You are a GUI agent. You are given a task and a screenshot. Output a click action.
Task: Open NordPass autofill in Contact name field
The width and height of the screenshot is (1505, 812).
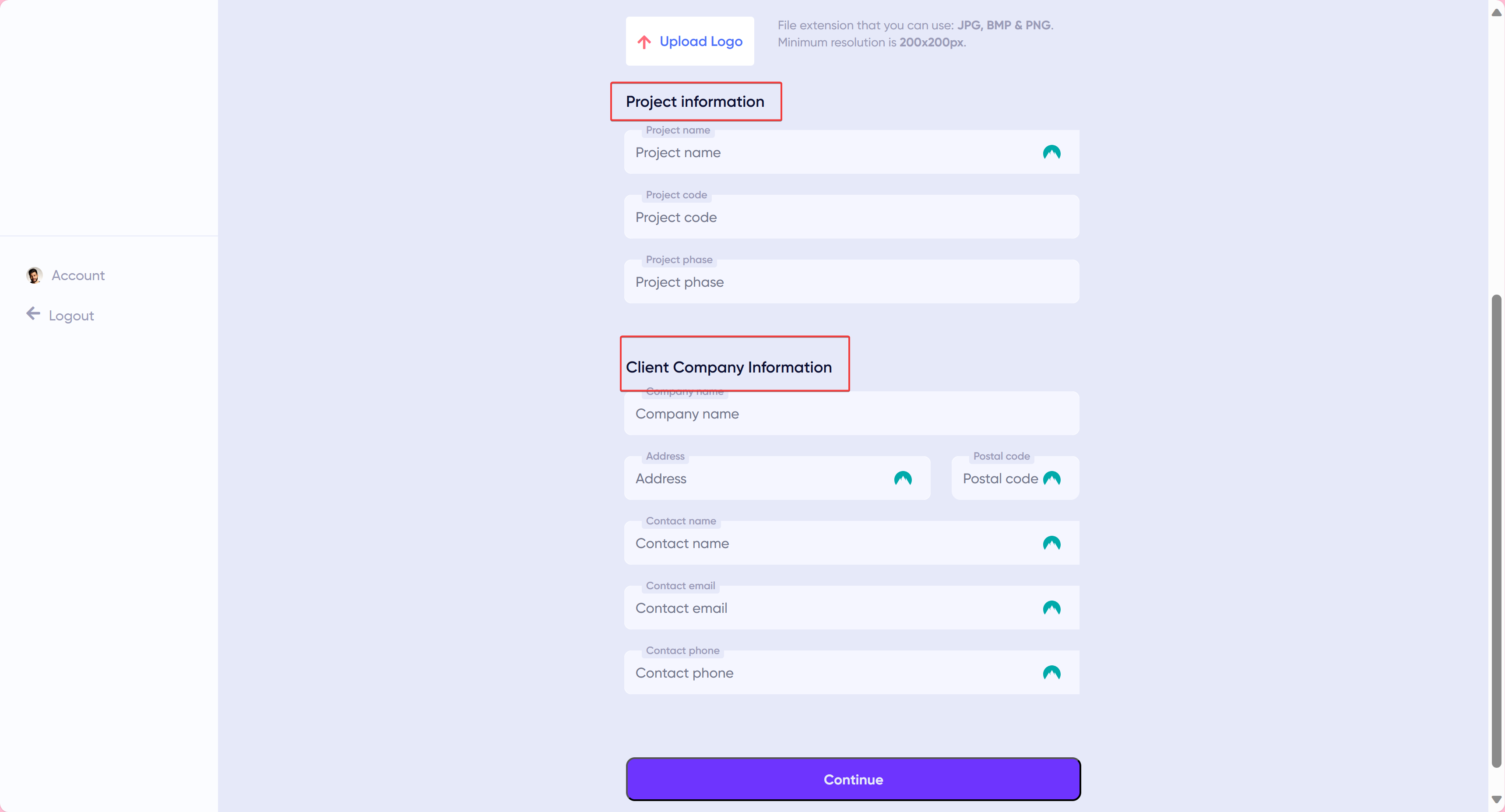click(x=1051, y=543)
